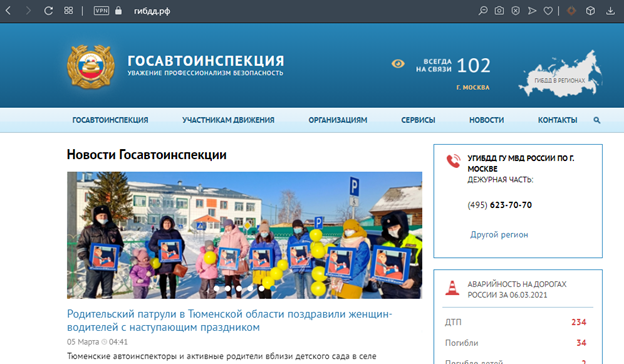Click the (495) 623-70-70 phone number
Screen dimensions: 624x364
(499, 205)
